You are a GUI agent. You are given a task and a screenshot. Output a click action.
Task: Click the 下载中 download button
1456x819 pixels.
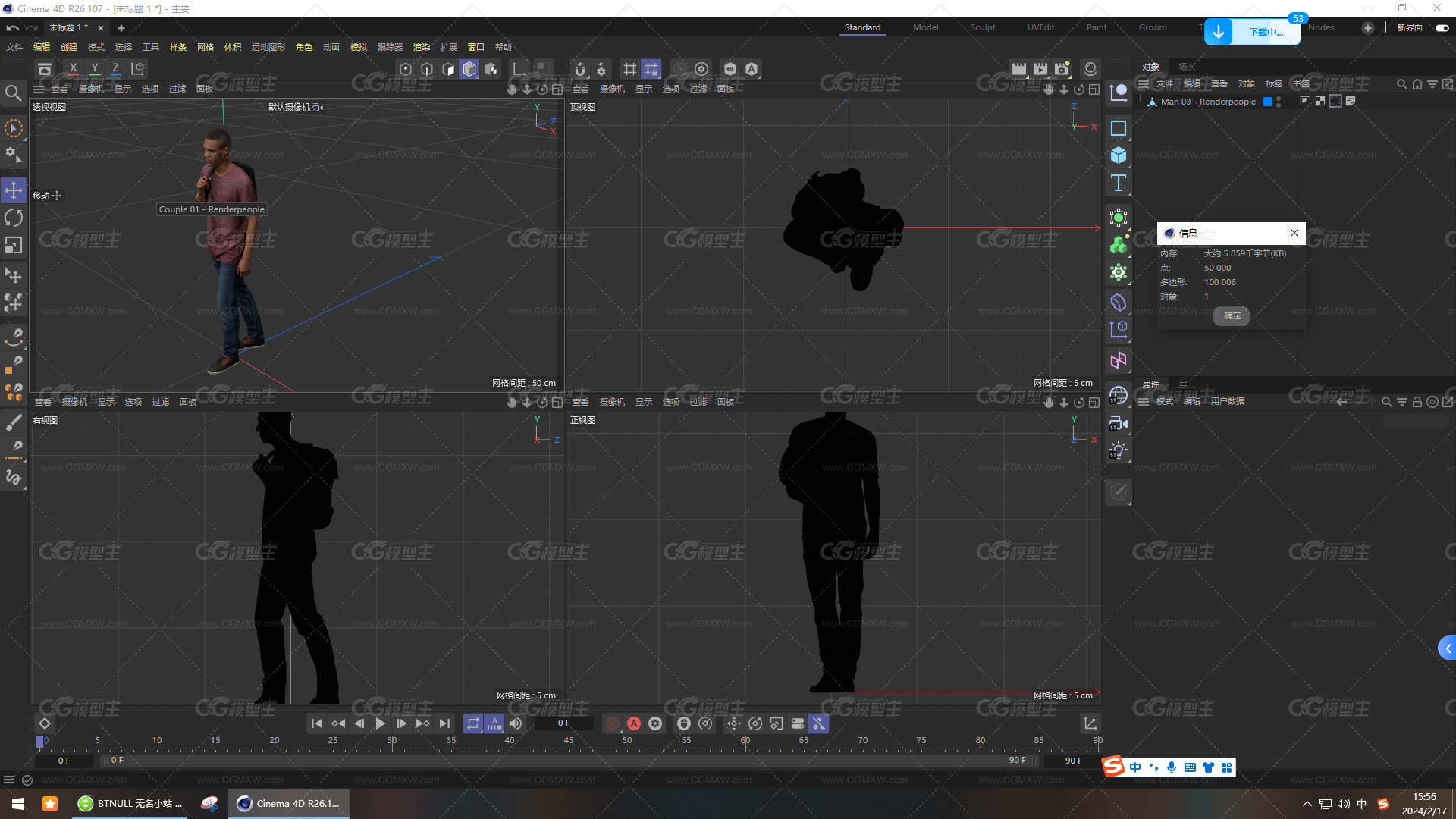click(1253, 32)
